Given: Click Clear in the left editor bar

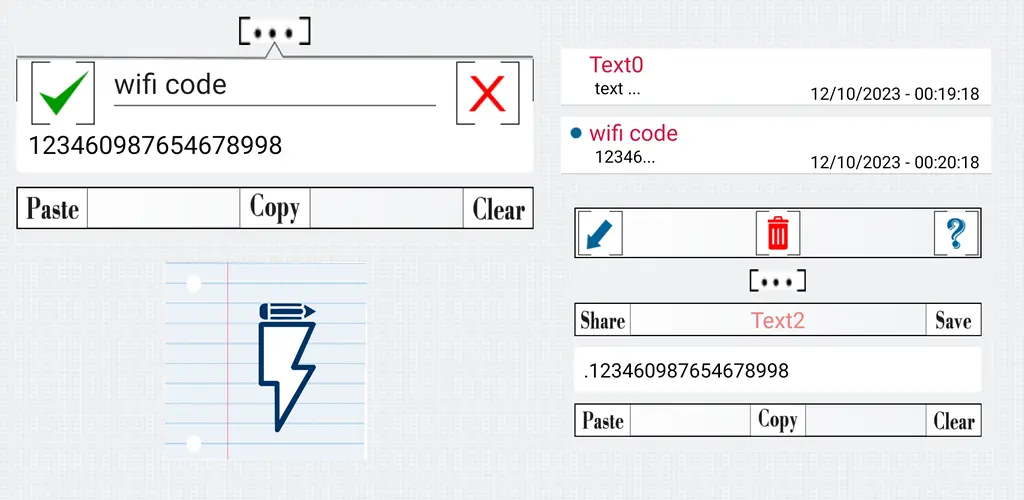Looking at the screenshot, I should click(498, 208).
